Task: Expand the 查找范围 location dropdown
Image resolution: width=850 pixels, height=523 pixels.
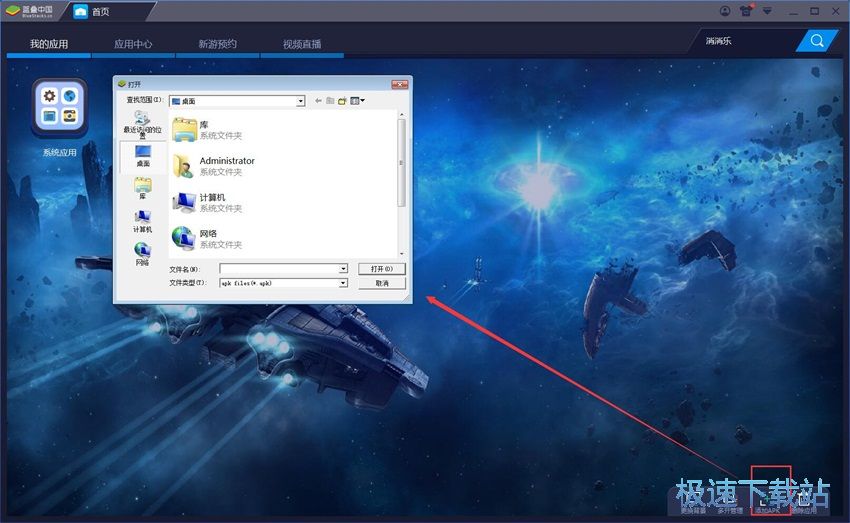Action: coord(300,101)
